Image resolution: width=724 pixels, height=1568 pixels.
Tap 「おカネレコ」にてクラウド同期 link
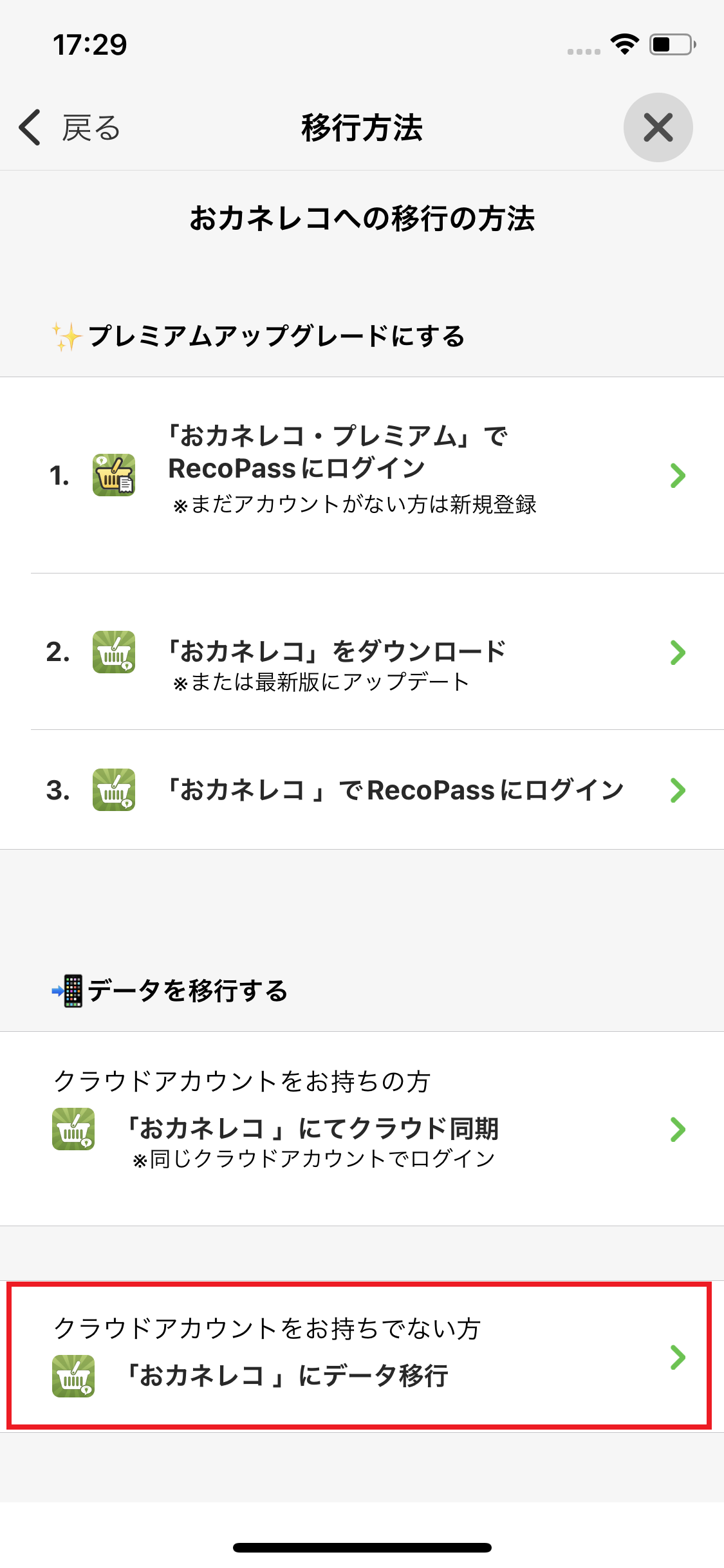[x=313, y=1128]
